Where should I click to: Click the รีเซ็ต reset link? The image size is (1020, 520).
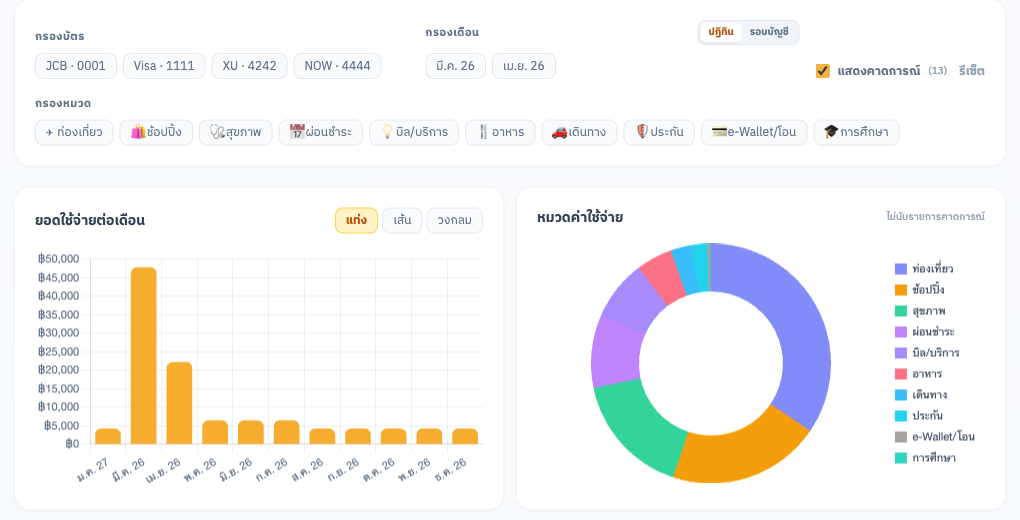click(x=971, y=71)
